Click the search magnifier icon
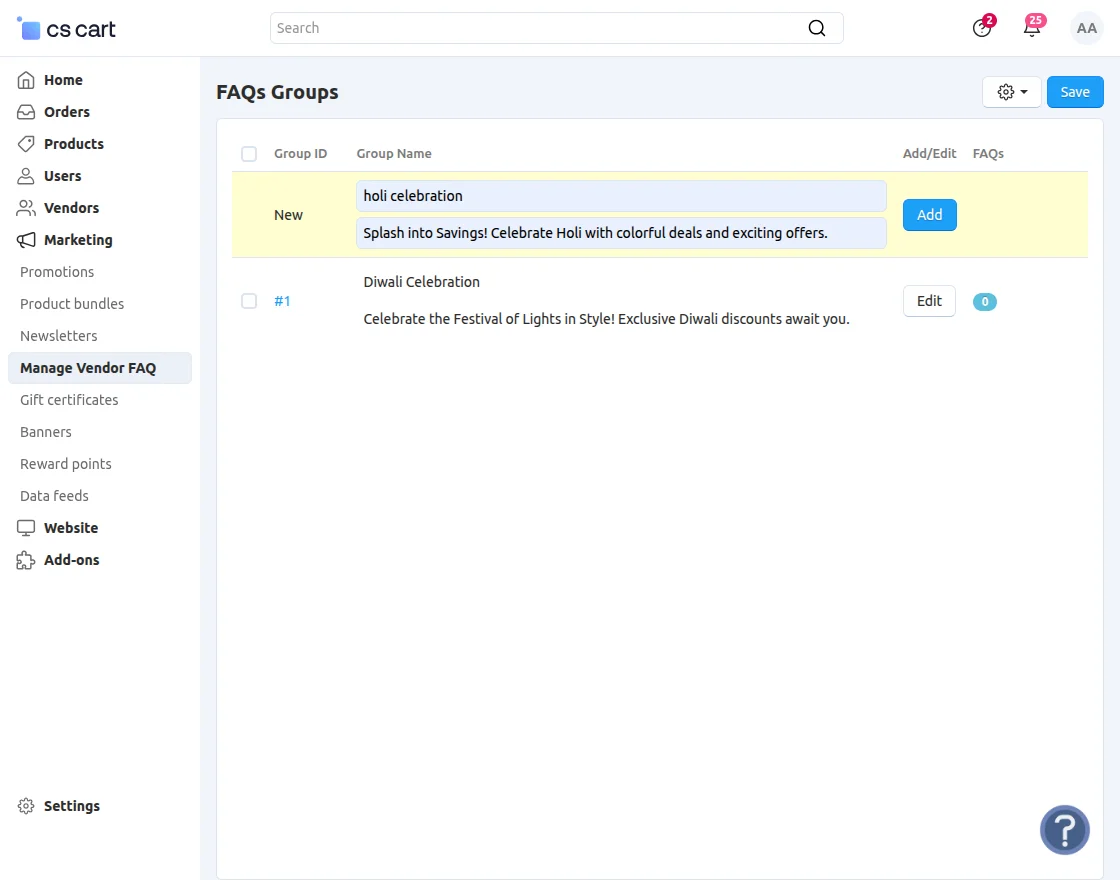Viewport: 1120px width, 880px height. pyautogui.click(x=817, y=28)
